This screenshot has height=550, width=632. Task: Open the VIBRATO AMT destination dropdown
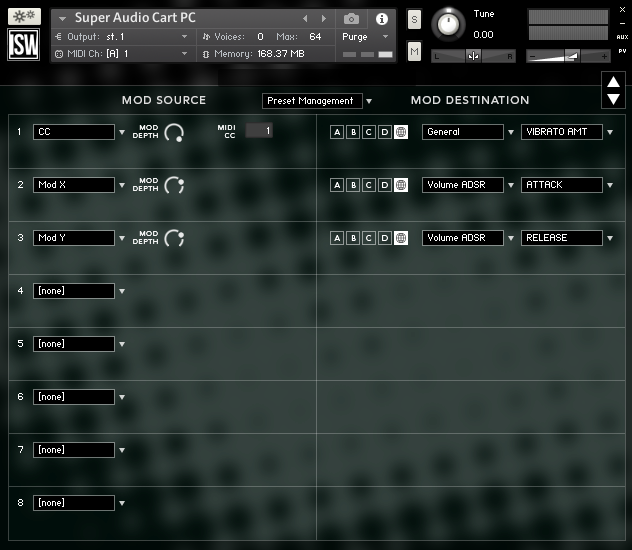point(561,132)
